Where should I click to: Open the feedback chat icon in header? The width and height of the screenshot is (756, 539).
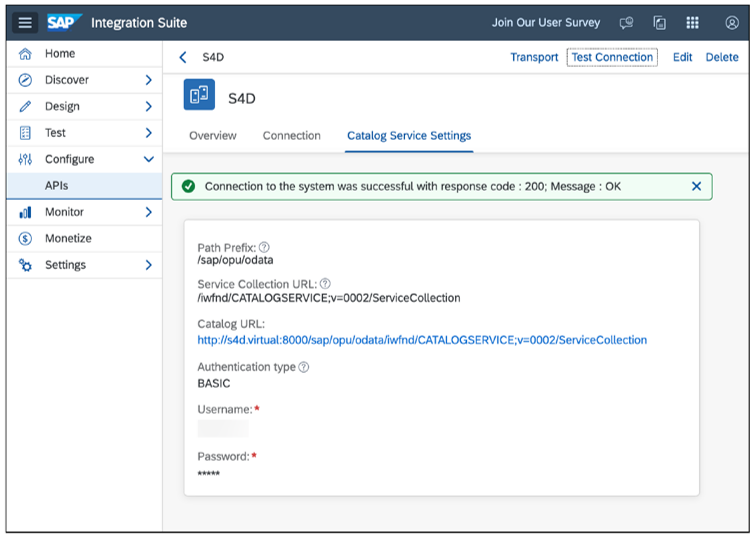[626, 23]
